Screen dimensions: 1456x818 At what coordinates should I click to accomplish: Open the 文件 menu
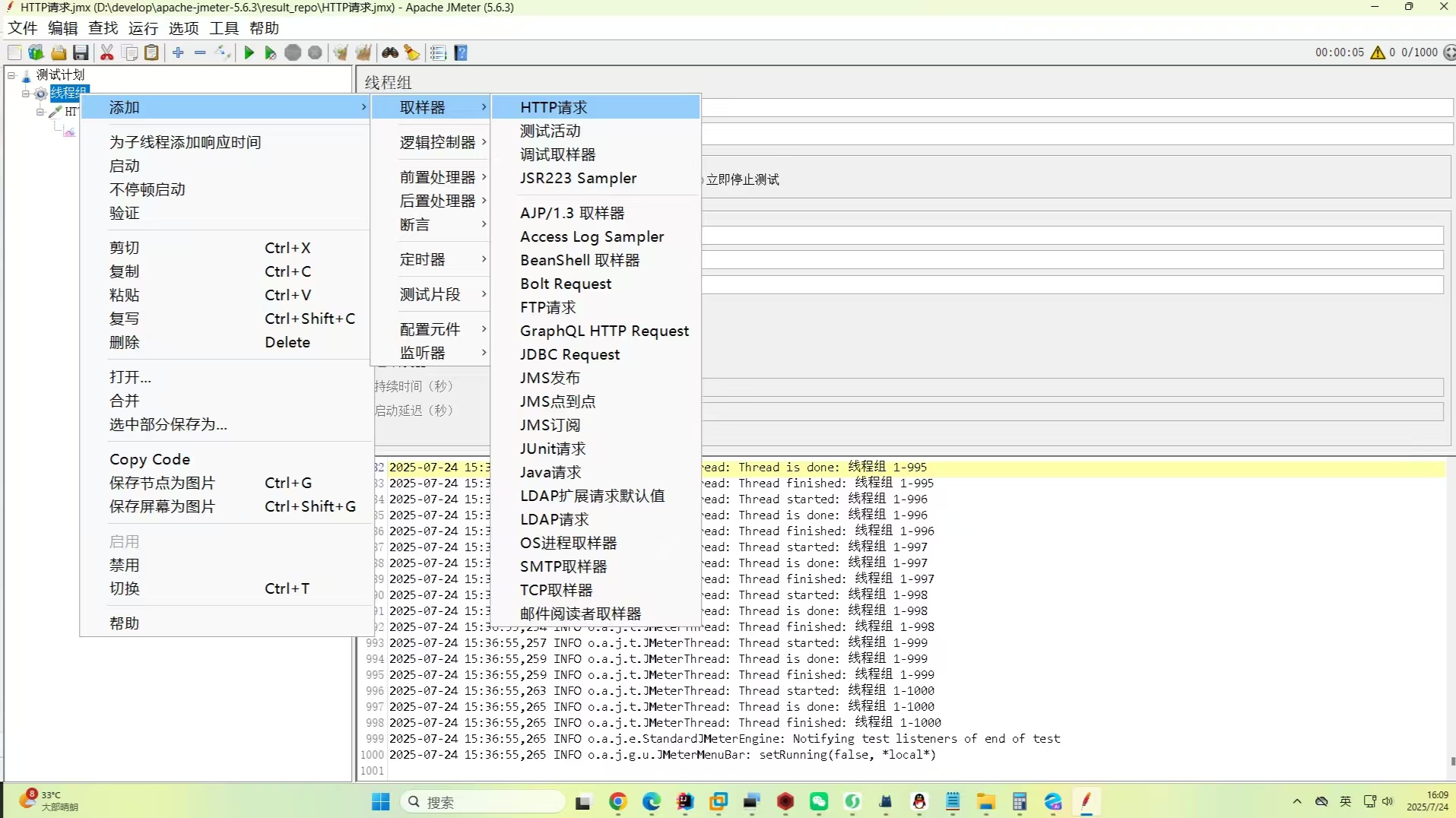(x=23, y=28)
